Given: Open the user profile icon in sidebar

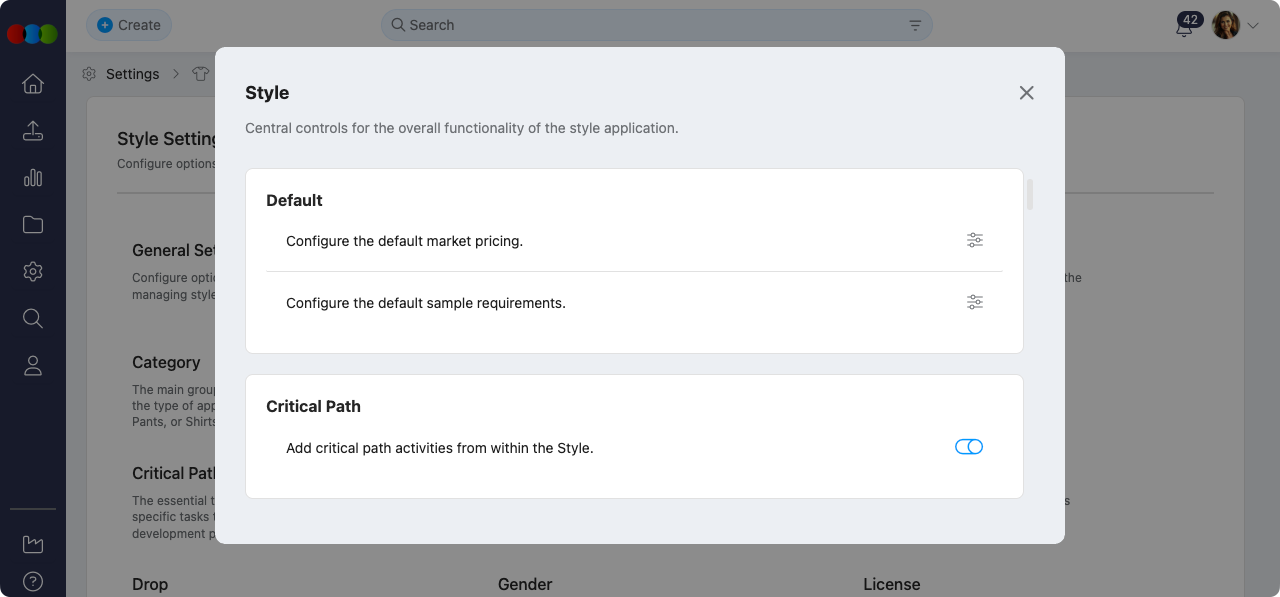Looking at the screenshot, I should pos(33,366).
